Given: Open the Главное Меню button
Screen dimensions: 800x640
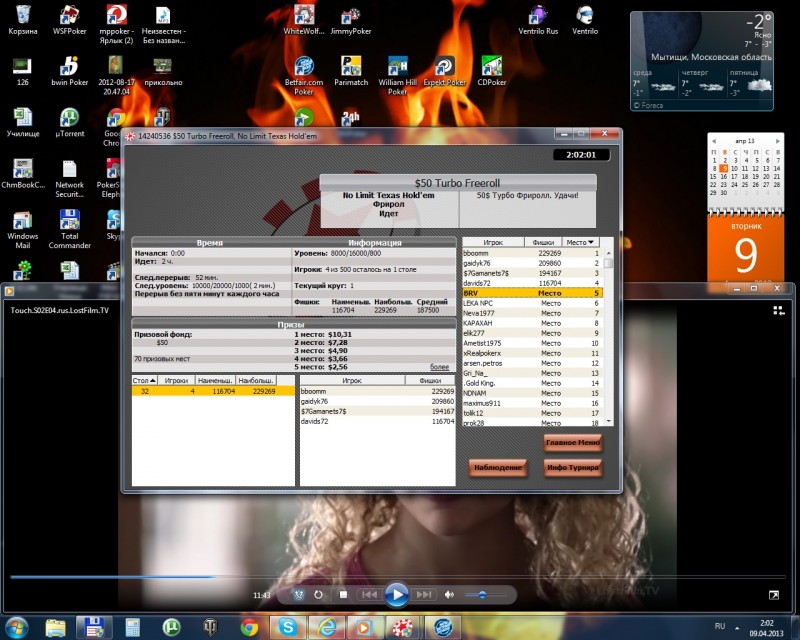Looking at the screenshot, I should point(573,443).
